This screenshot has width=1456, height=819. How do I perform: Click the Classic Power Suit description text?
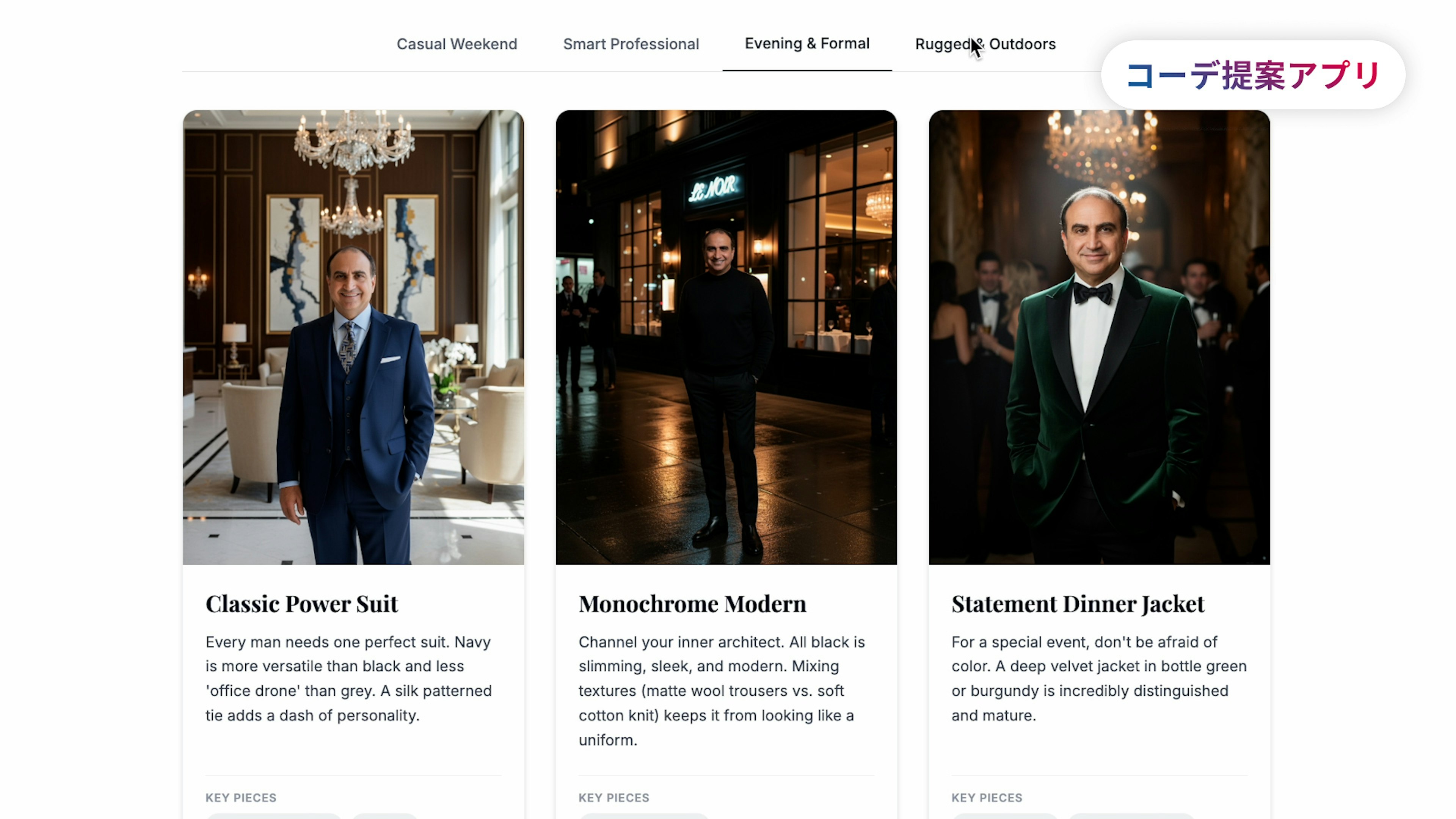[348, 678]
